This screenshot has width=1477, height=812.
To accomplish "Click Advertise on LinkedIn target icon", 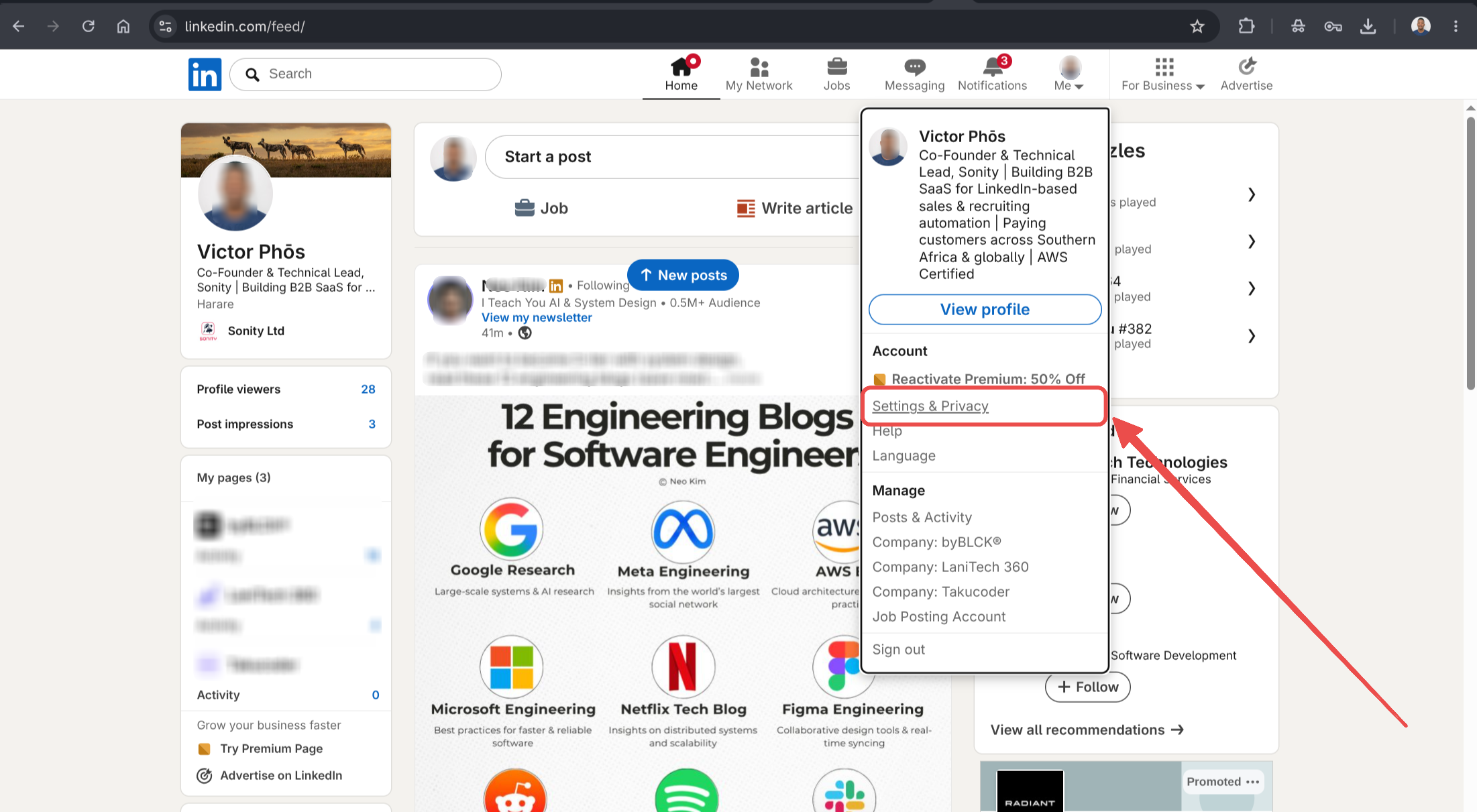I will (x=205, y=776).
